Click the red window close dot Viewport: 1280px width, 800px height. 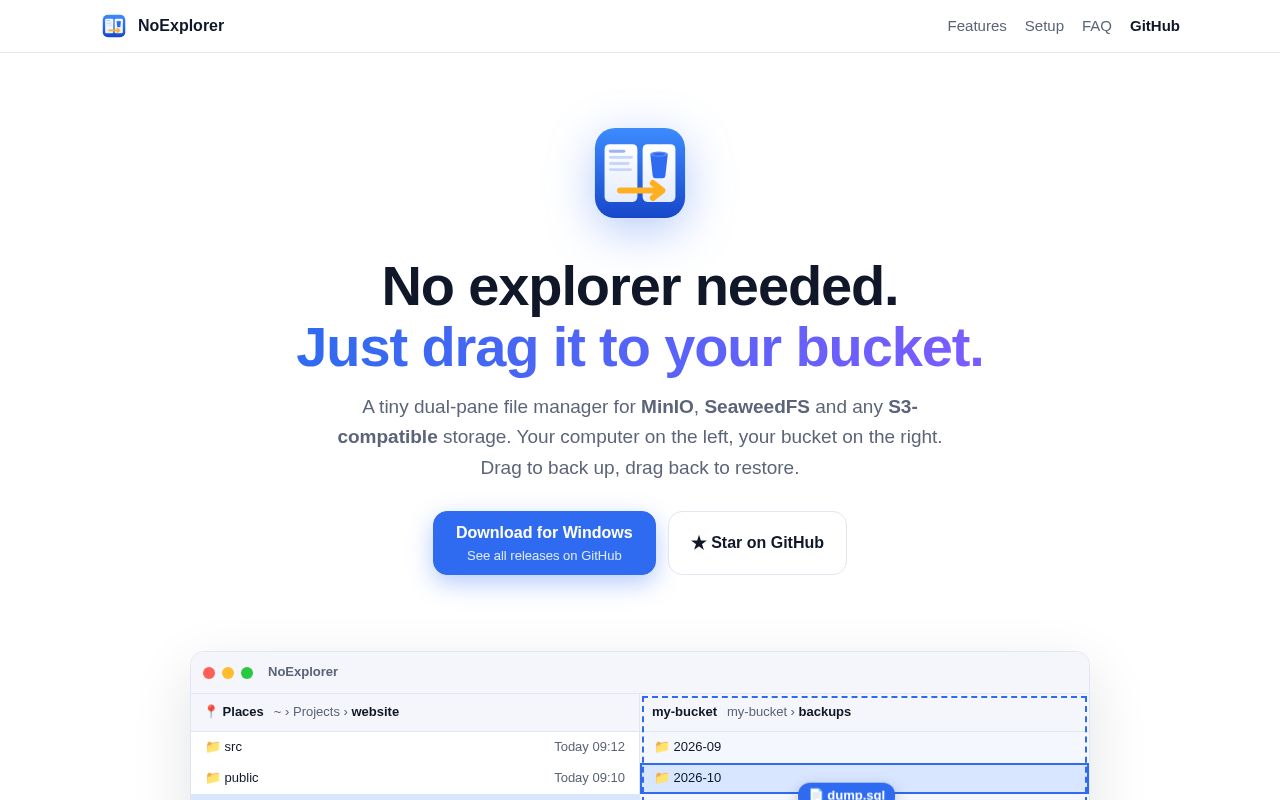[209, 673]
